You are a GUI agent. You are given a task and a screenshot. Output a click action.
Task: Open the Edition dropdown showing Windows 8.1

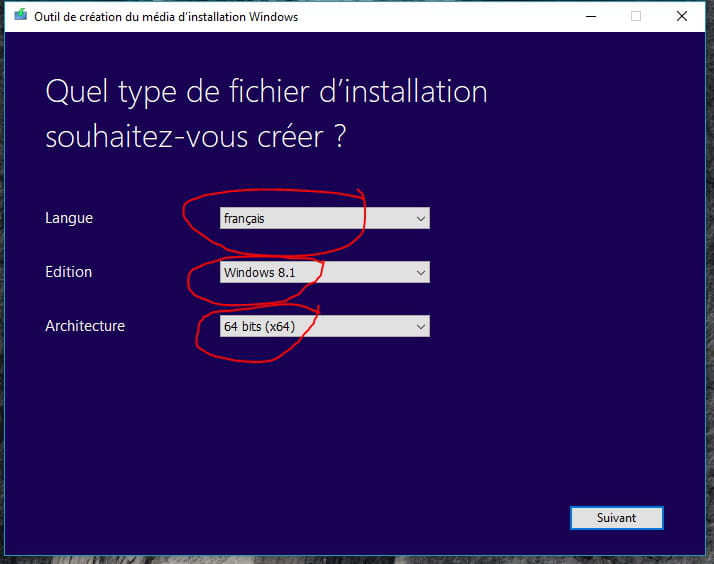pyautogui.click(x=324, y=272)
